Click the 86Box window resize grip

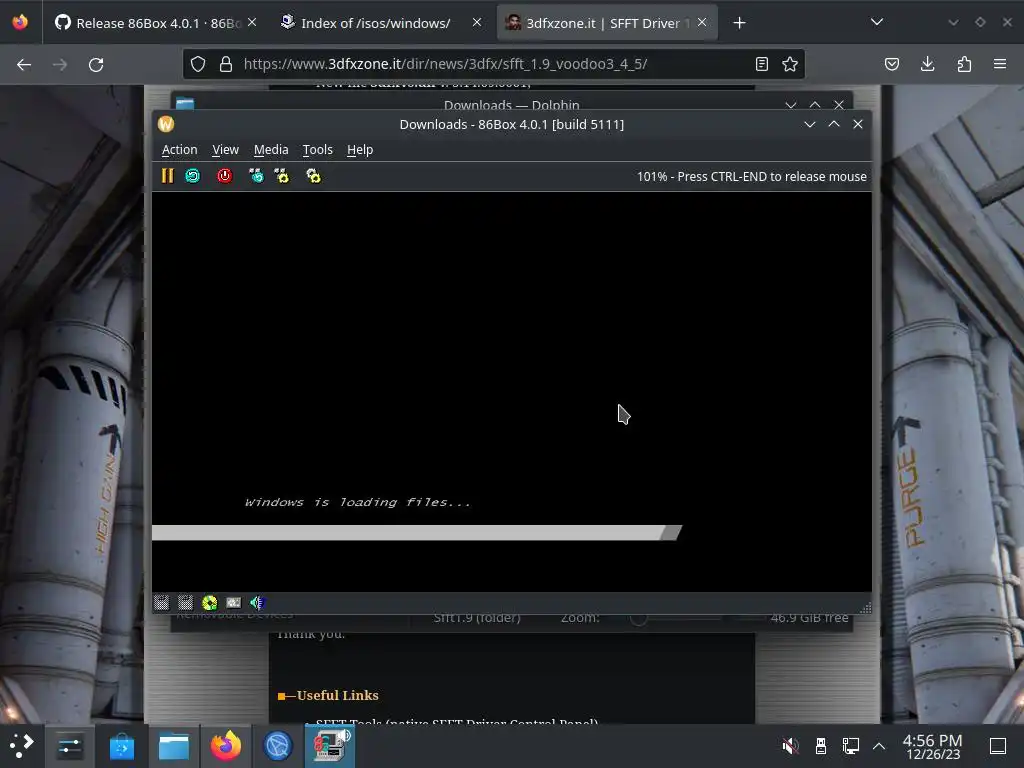click(865, 607)
